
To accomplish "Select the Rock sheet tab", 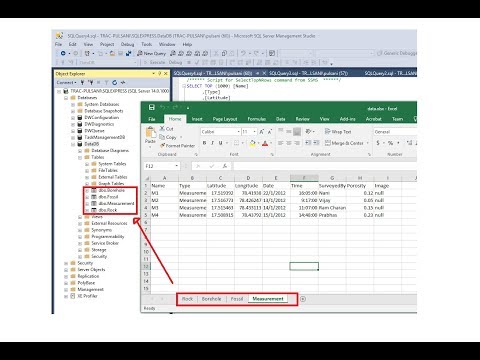I will [x=187, y=299].
